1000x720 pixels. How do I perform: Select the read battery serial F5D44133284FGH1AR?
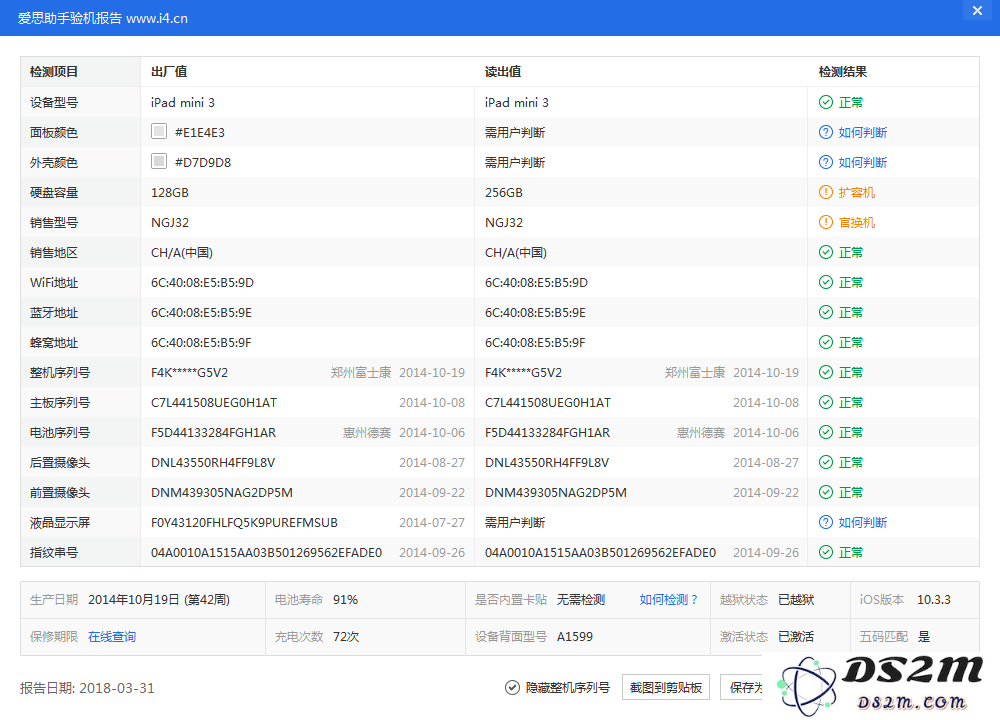point(547,432)
